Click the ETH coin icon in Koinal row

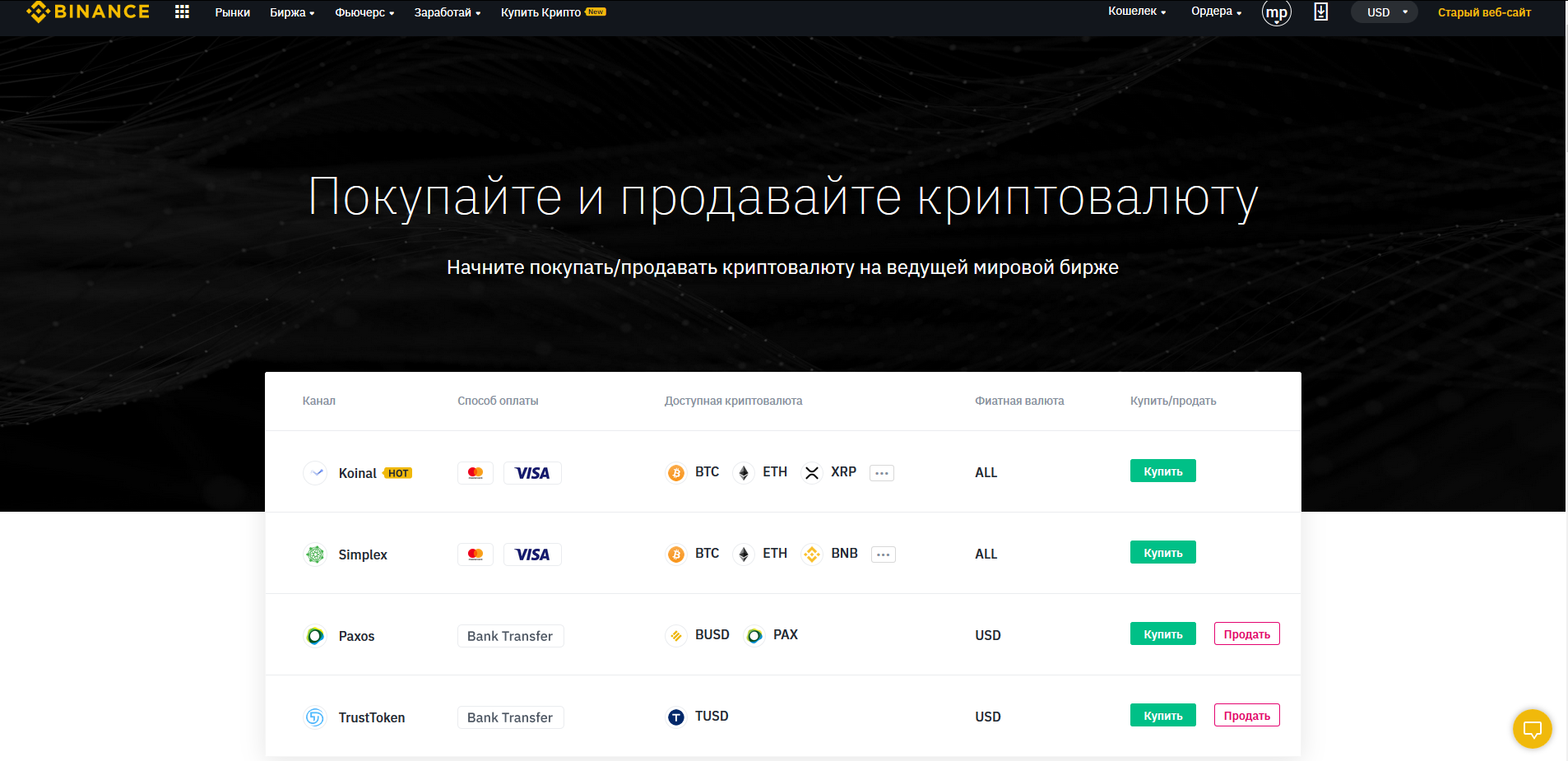(744, 472)
